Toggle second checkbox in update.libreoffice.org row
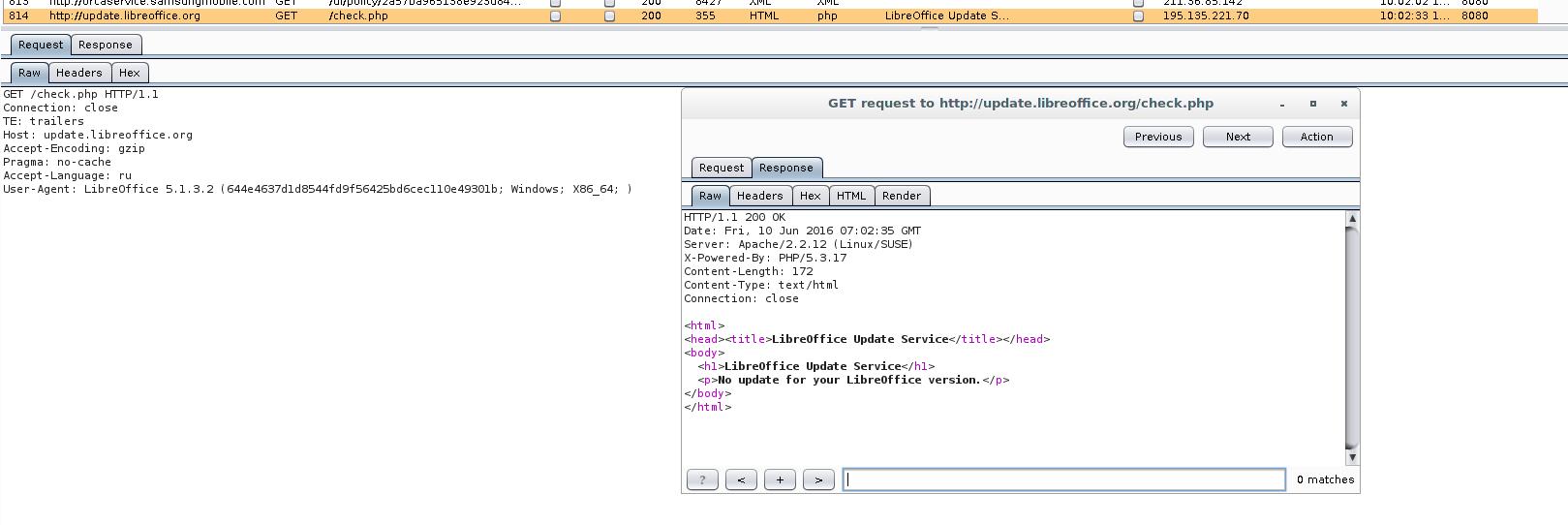Image resolution: width=1568 pixels, height=525 pixels. click(x=609, y=16)
